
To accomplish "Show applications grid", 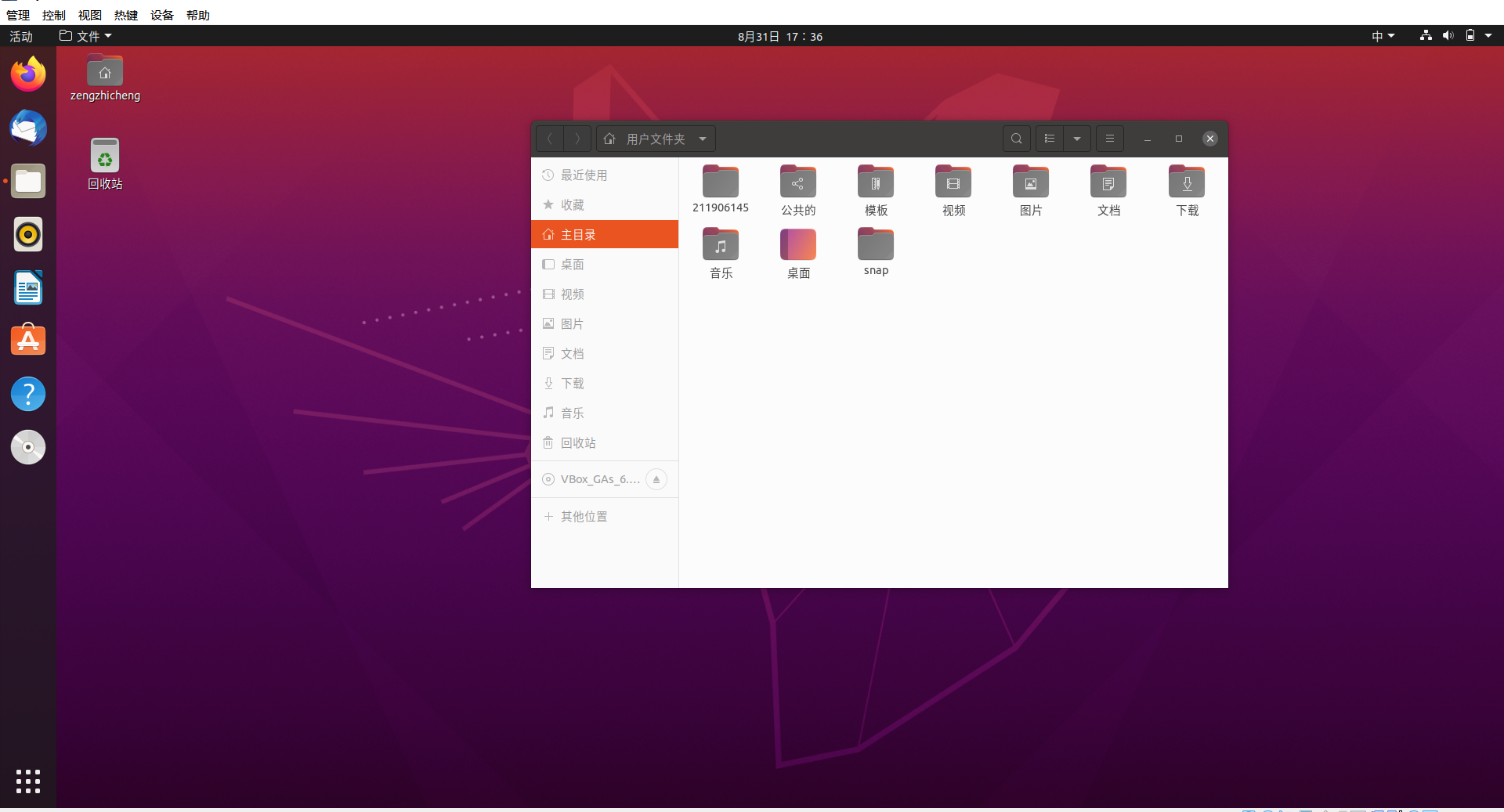I will [28, 781].
